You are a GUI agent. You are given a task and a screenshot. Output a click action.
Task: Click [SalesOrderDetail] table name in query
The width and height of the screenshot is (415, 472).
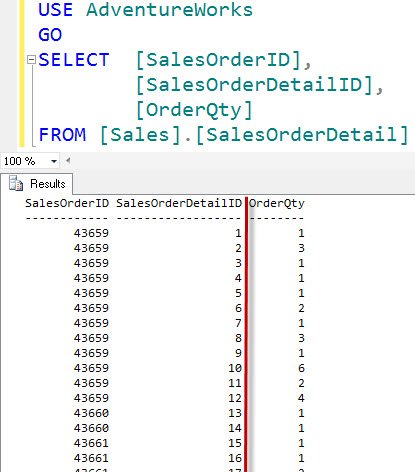(302, 135)
